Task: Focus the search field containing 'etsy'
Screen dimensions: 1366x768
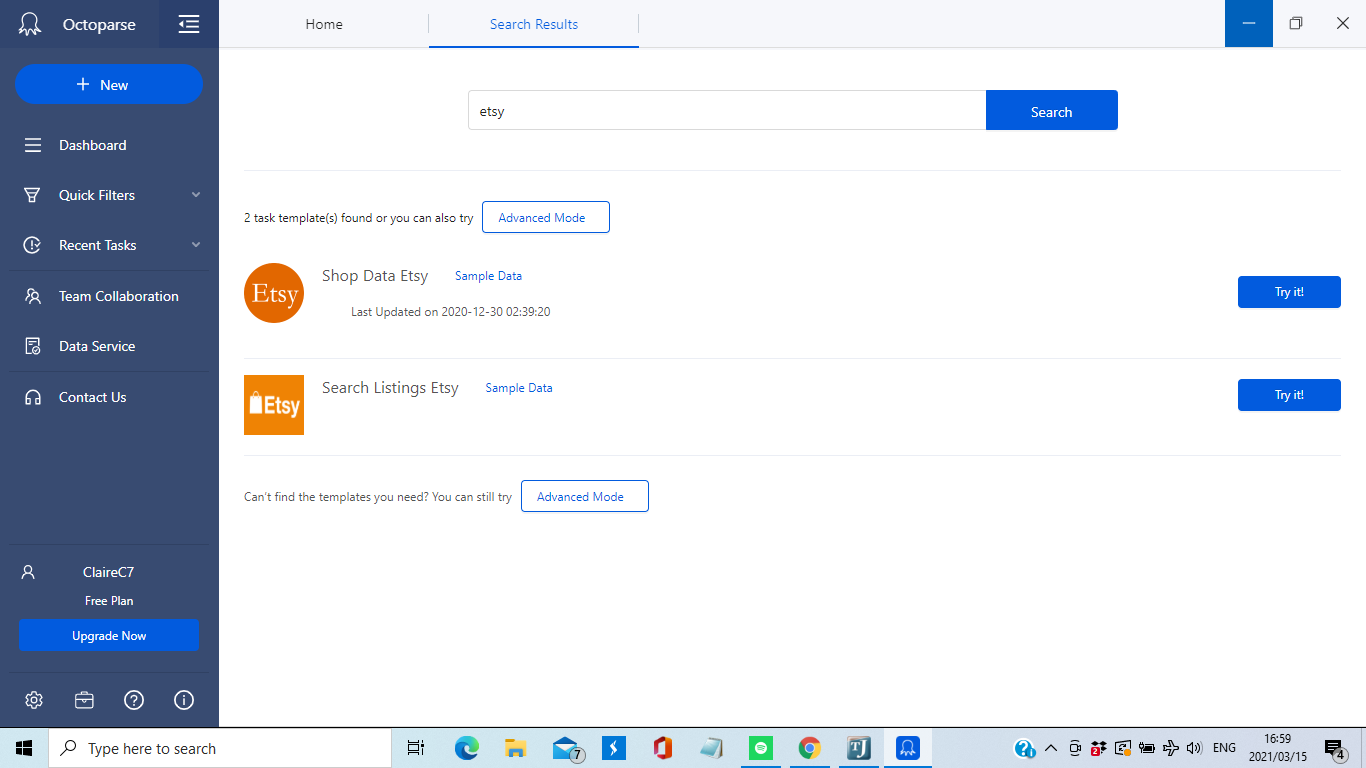Action: (727, 111)
